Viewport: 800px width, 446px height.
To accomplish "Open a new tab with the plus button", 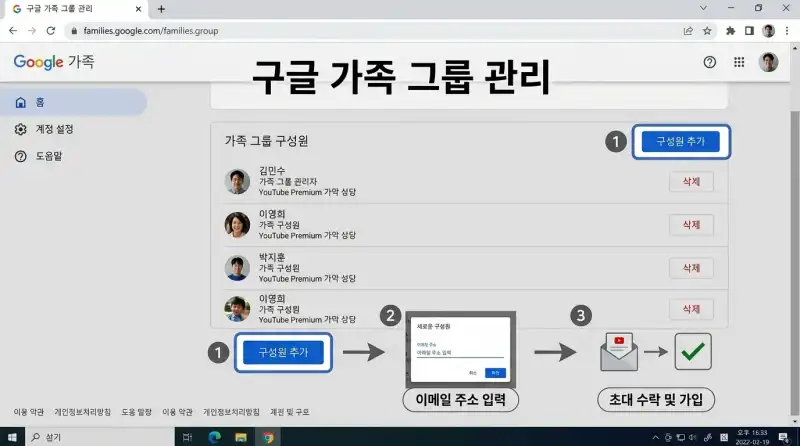I will click(x=161, y=9).
